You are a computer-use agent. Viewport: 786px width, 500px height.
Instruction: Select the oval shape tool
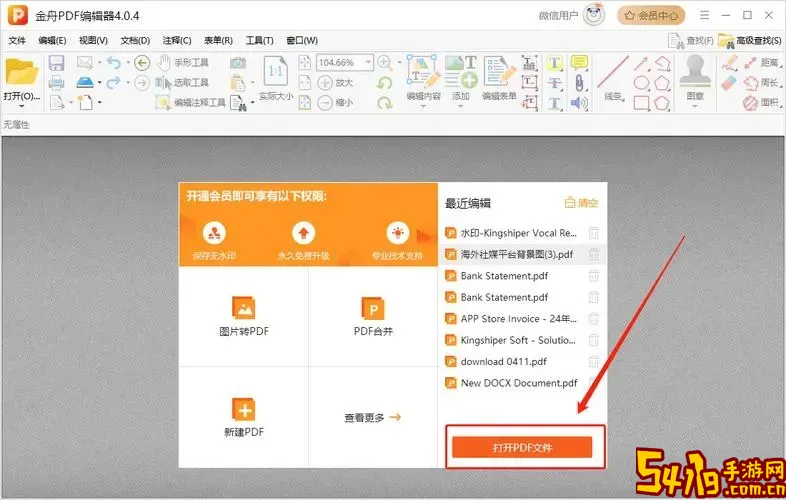pos(641,83)
